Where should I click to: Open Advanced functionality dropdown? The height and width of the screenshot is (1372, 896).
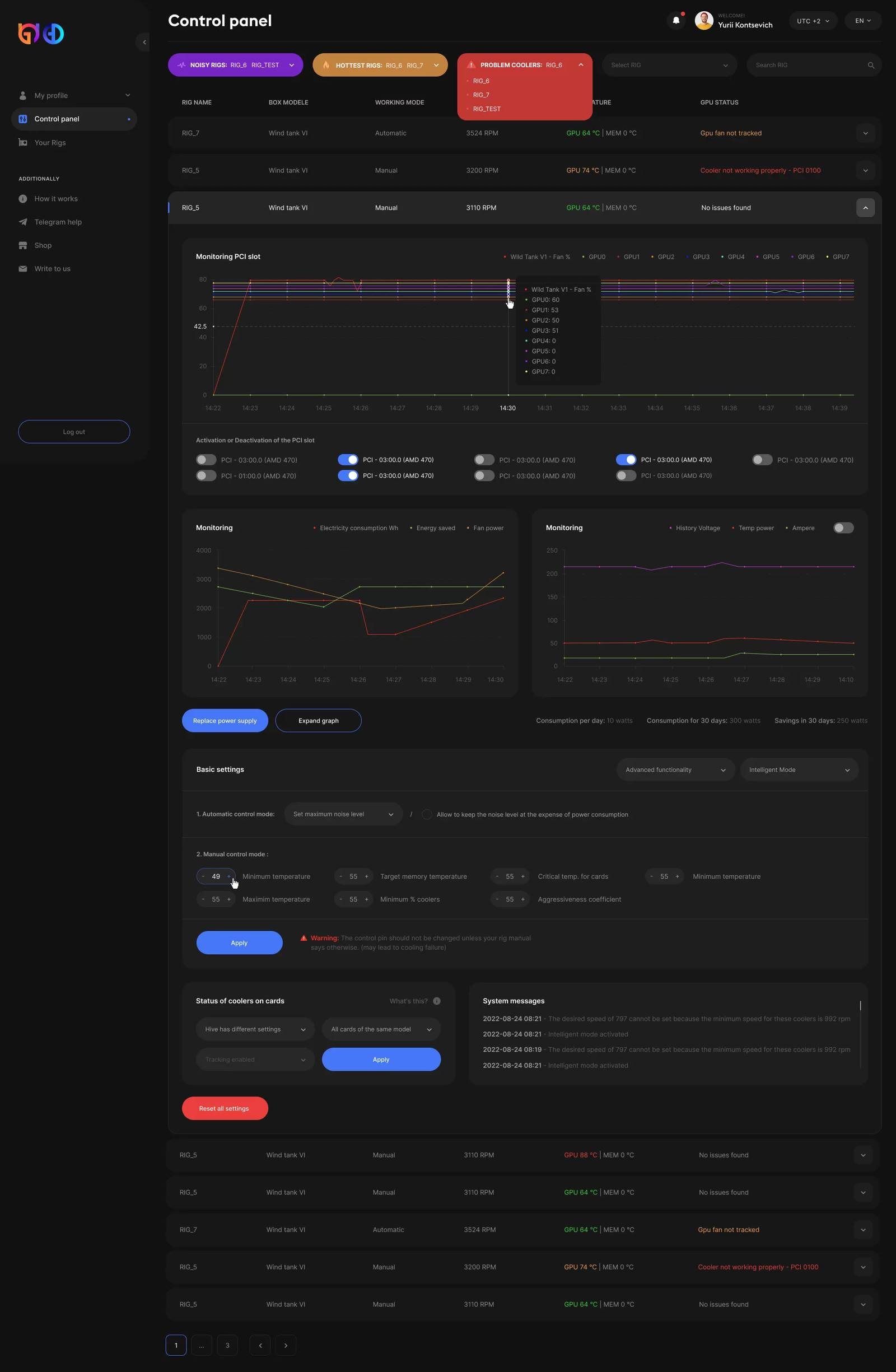pos(676,769)
